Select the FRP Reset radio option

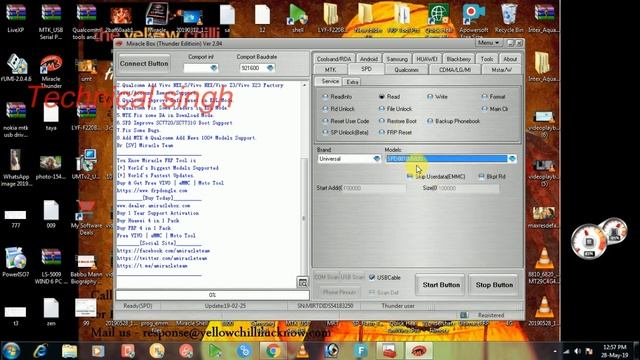395,133
